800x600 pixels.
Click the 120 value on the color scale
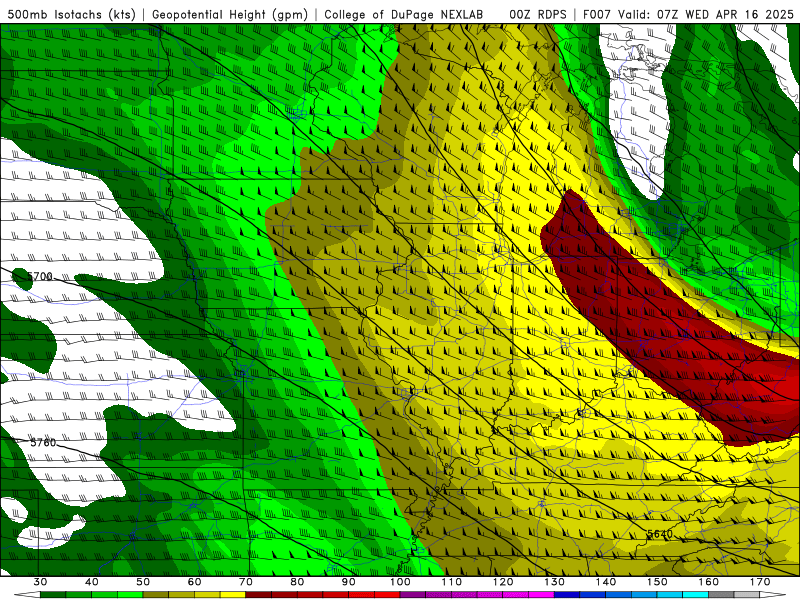point(503,582)
